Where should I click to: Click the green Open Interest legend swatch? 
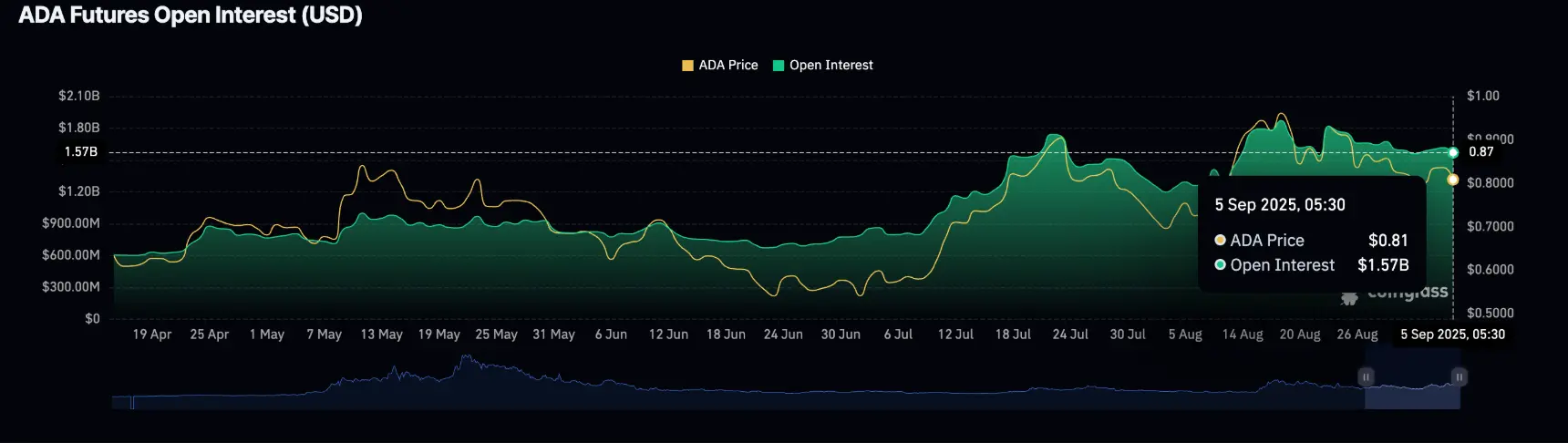coord(779,66)
